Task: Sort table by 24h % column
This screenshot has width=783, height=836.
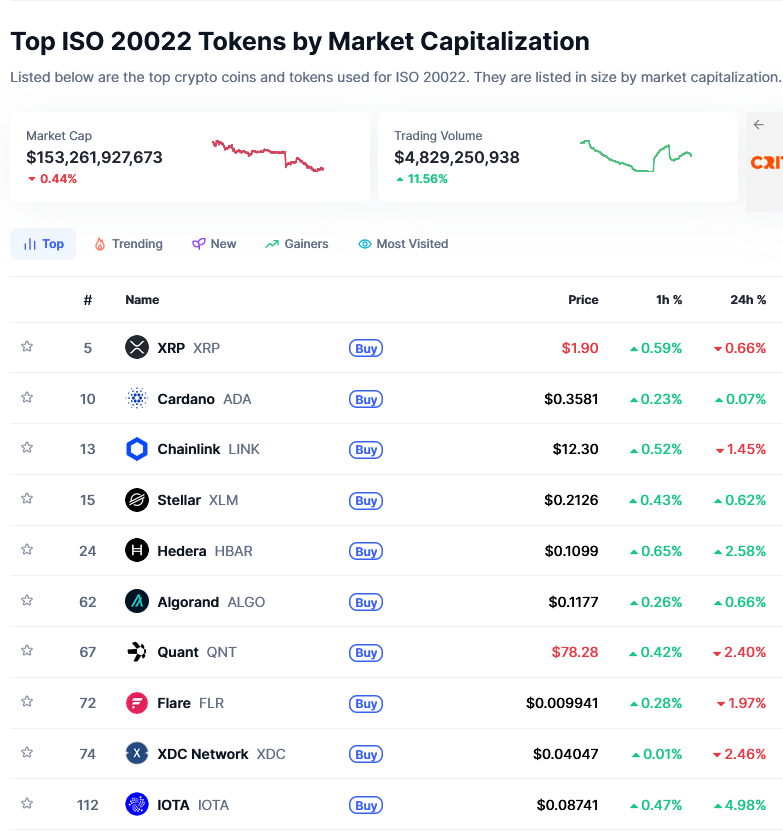Action: pyautogui.click(x=748, y=300)
